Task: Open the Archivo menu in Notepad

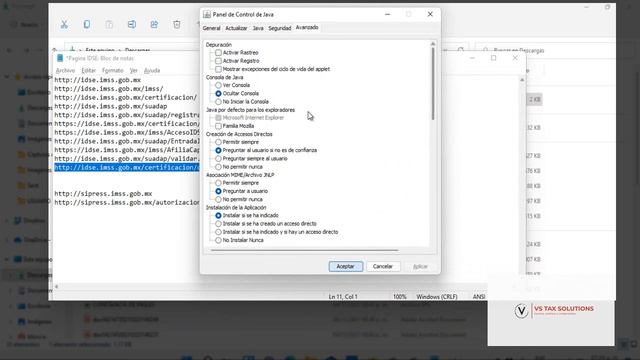Action: (65, 71)
